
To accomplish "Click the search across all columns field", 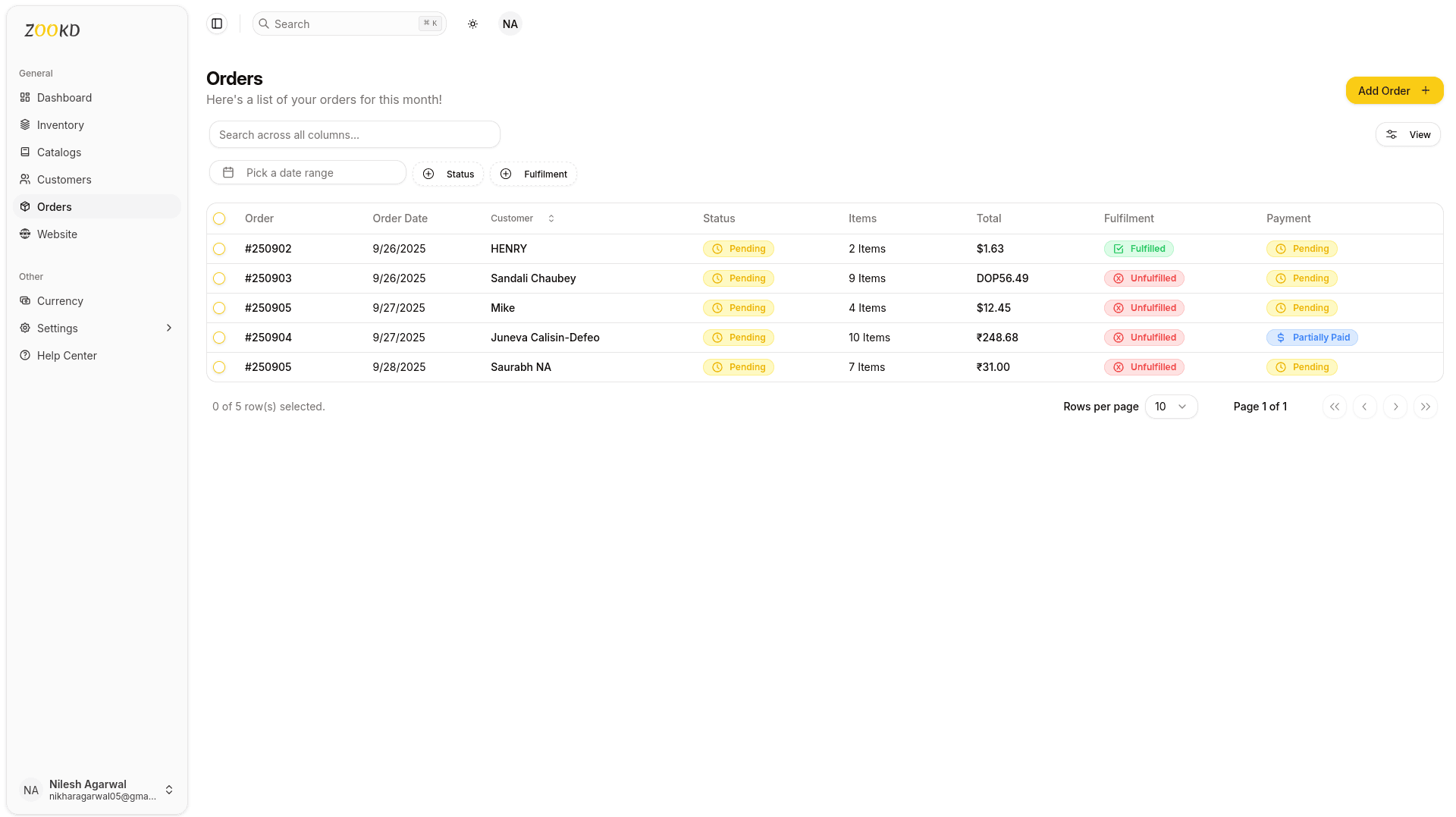I will click(x=354, y=134).
